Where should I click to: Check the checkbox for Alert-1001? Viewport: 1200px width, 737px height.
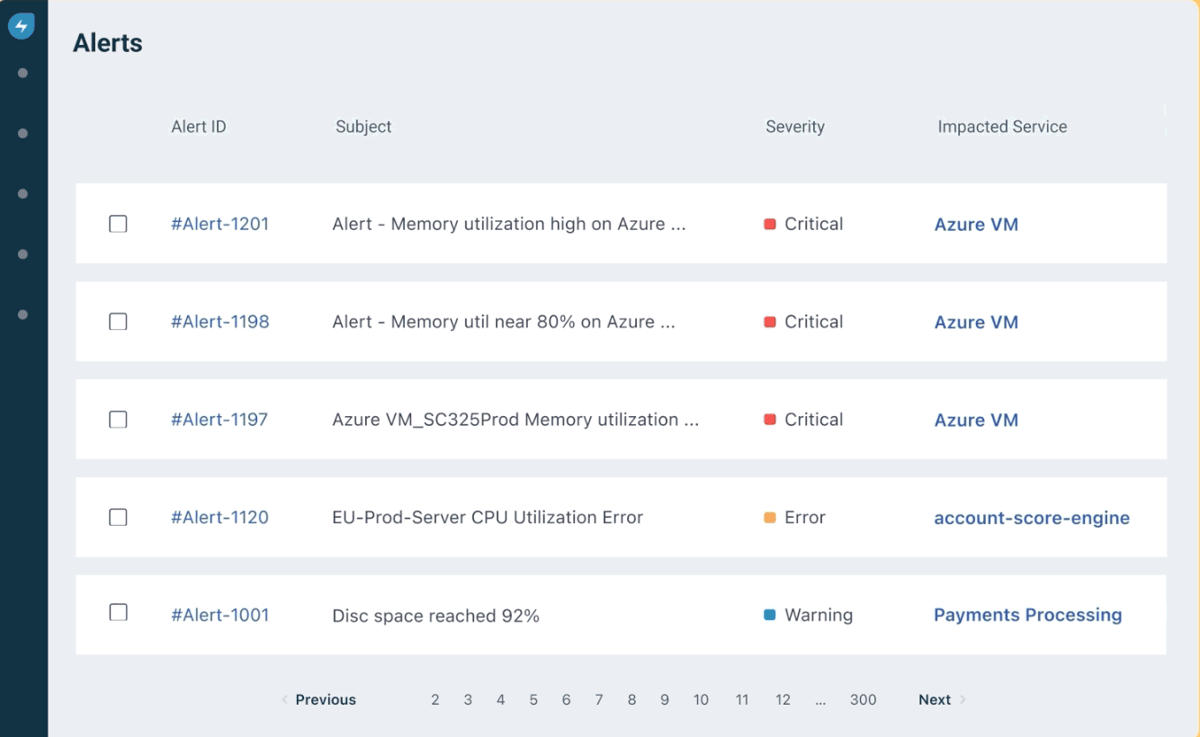coord(118,613)
